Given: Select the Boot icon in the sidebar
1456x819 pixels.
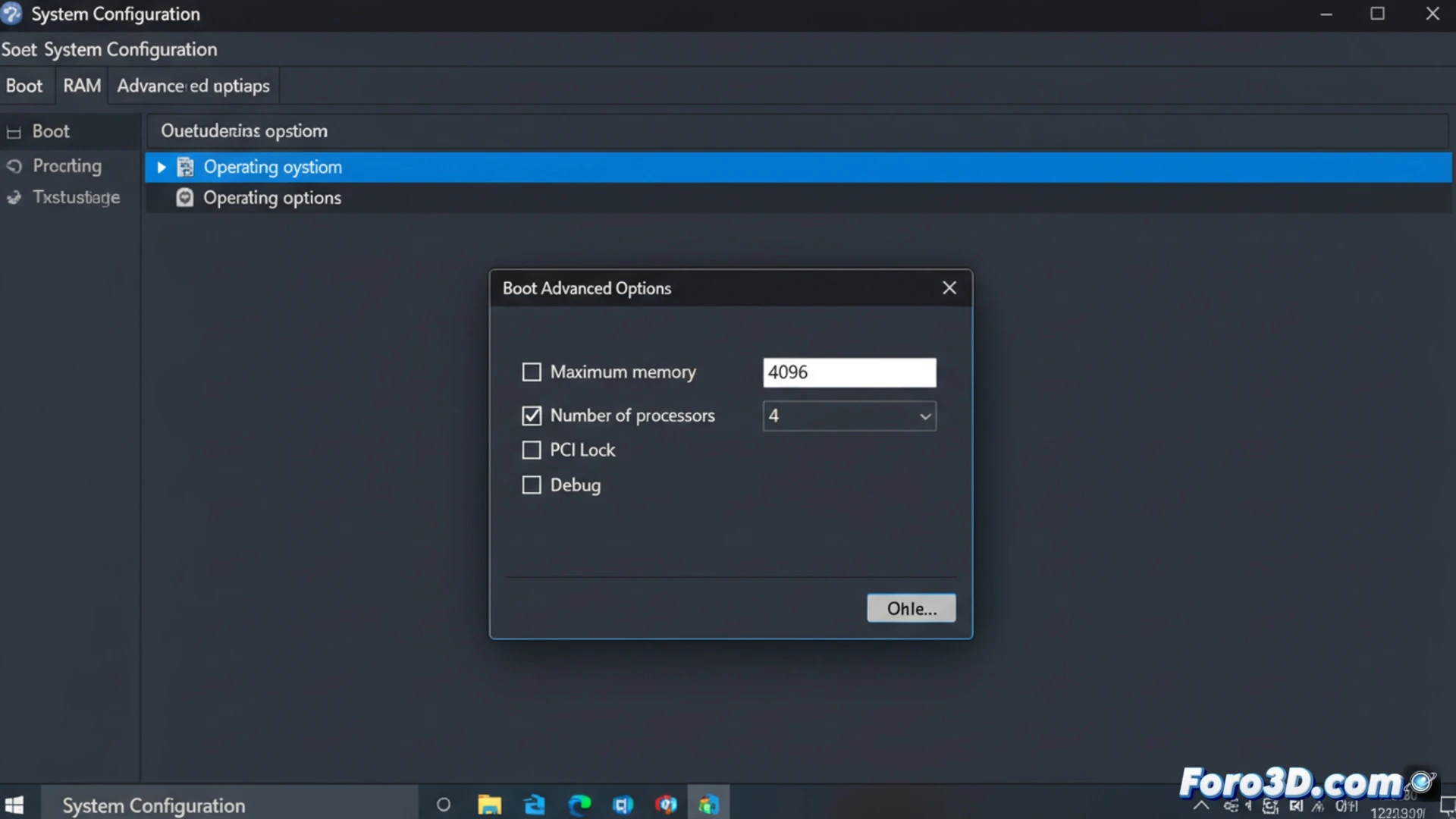Looking at the screenshot, I should point(13,131).
